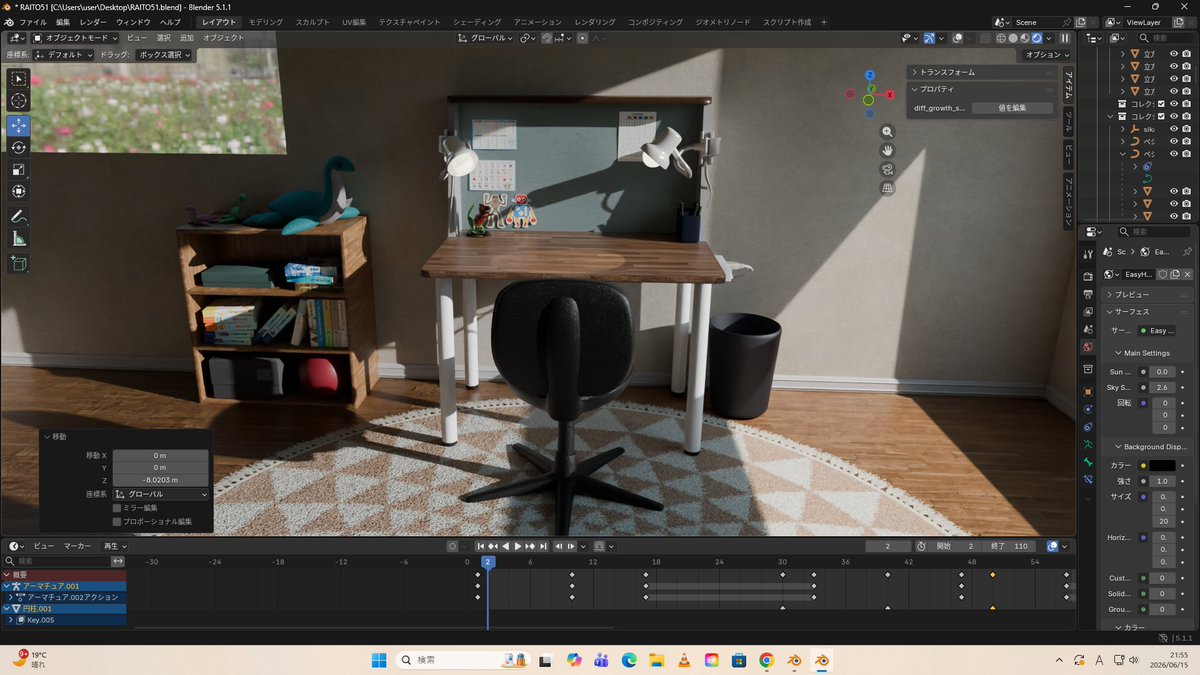Toggle pin icon in properties header
1200x675 pixels.
point(1186,252)
